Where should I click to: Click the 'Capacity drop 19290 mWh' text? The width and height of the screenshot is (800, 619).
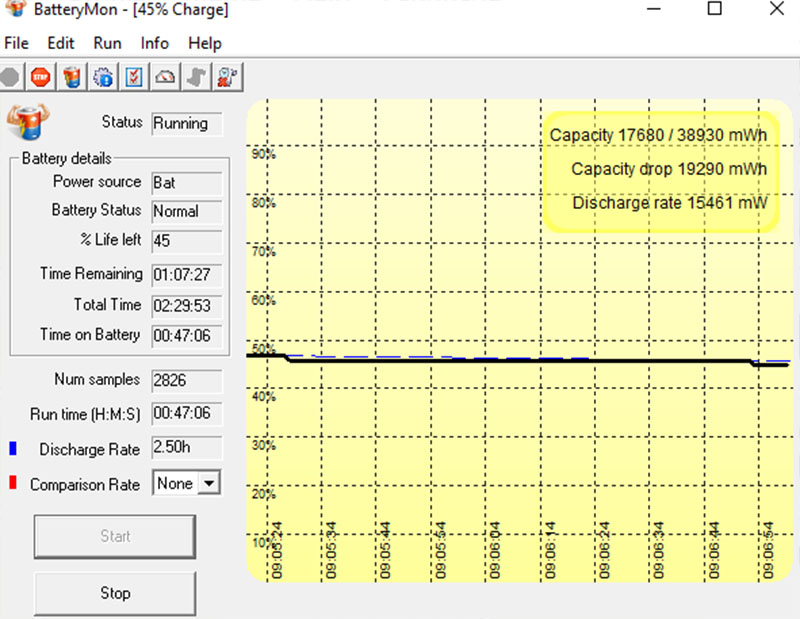pyautogui.click(x=669, y=169)
